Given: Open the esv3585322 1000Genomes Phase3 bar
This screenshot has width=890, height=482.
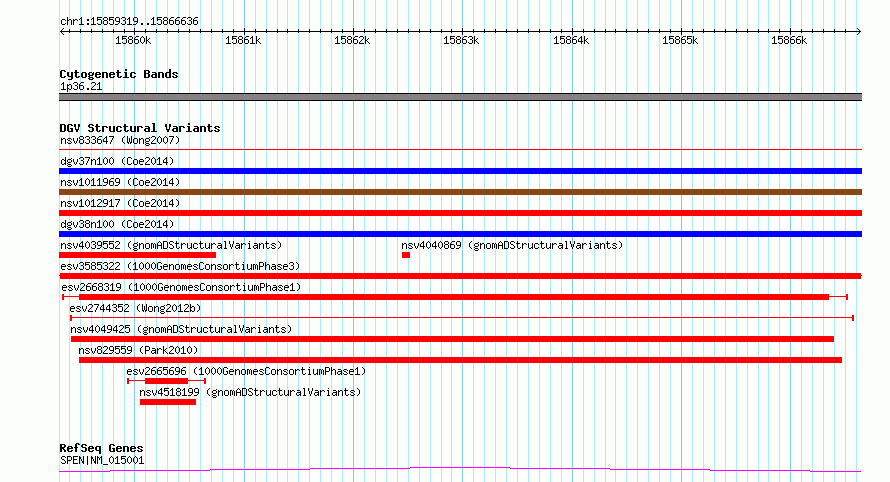Looking at the screenshot, I should point(460,276).
